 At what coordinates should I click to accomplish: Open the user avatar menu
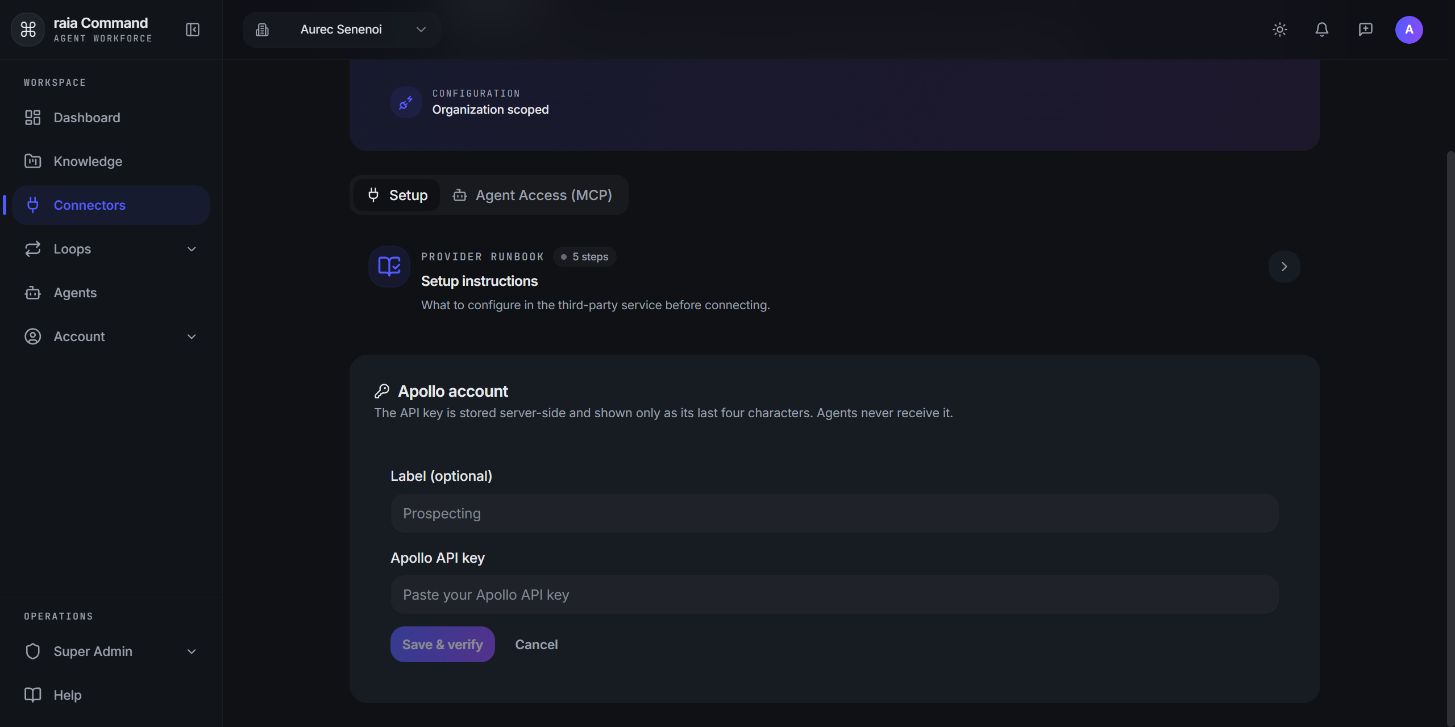(x=1409, y=30)
